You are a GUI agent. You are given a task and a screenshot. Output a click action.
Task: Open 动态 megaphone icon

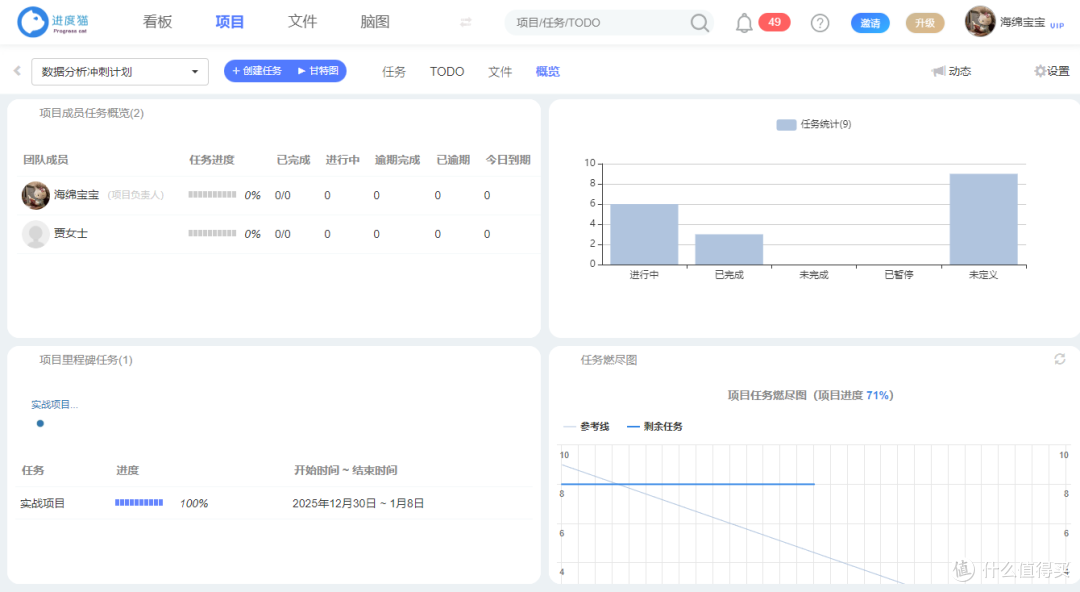(x=938, y=71)
